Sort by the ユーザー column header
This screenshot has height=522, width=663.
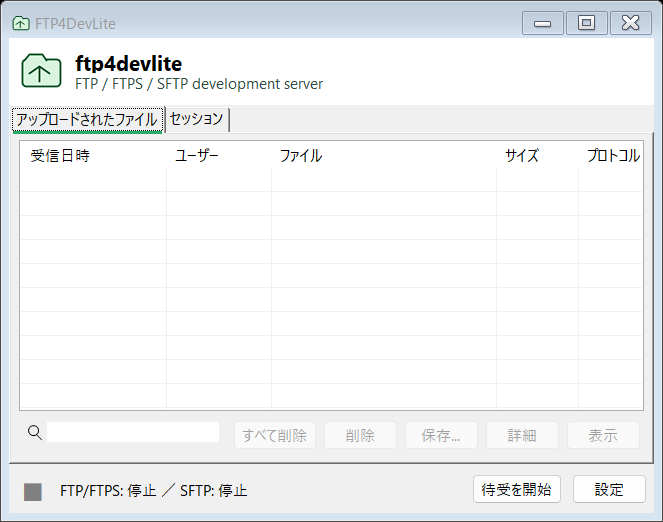[219, 156]
